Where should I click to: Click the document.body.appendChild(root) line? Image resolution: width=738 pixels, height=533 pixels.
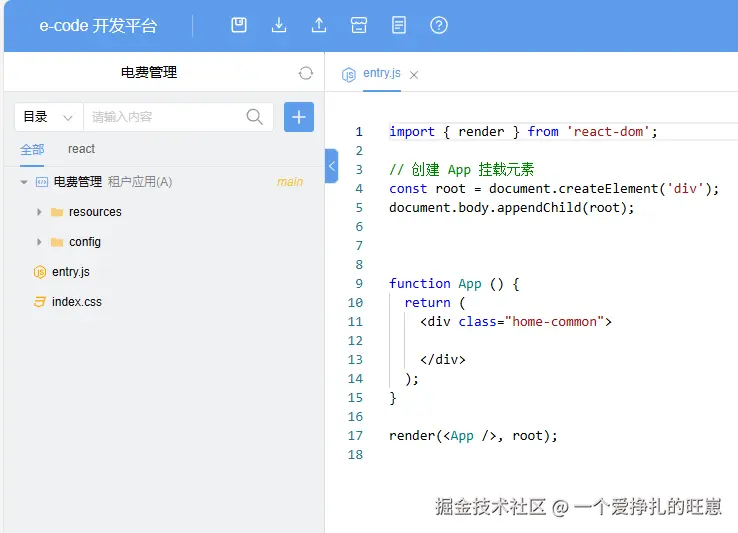click(x=512, y=208)
